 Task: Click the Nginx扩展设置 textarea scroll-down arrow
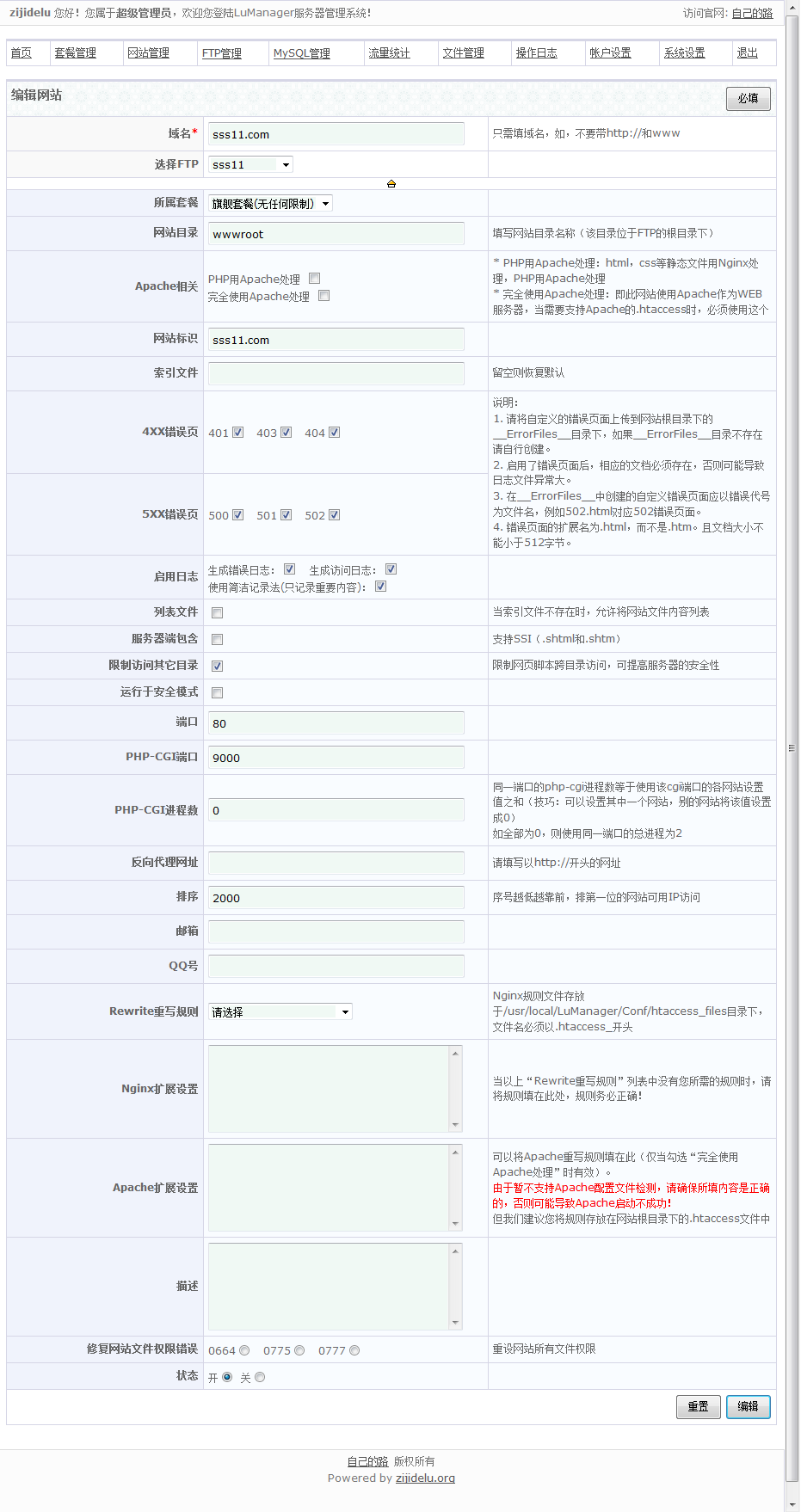click(x=456, y=1125)
